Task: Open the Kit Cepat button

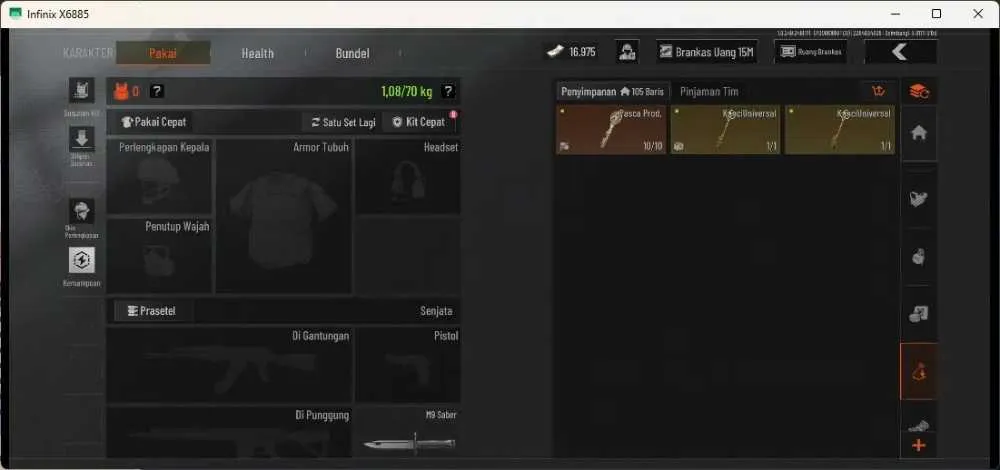Action: [419, 122]
